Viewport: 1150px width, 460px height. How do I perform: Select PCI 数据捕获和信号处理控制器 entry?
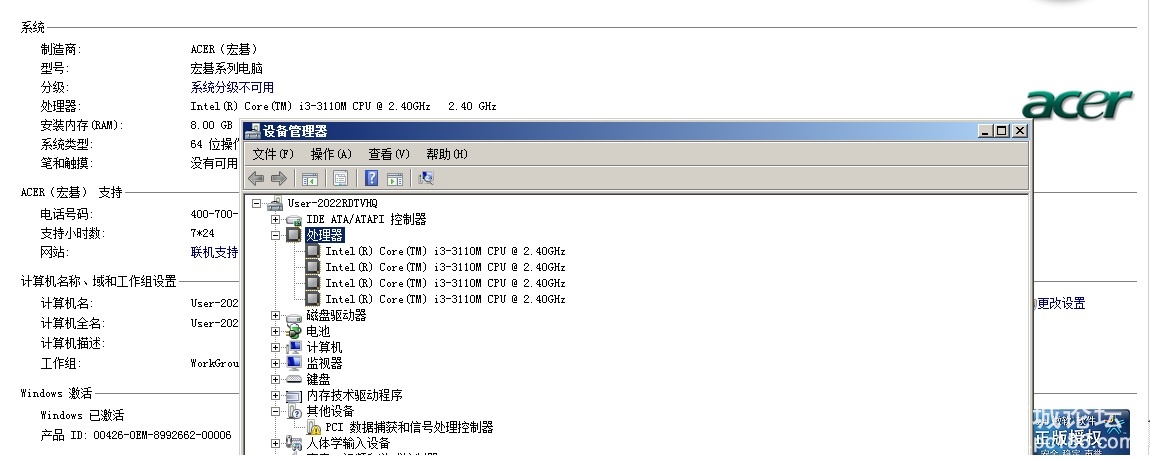[409, 427]
